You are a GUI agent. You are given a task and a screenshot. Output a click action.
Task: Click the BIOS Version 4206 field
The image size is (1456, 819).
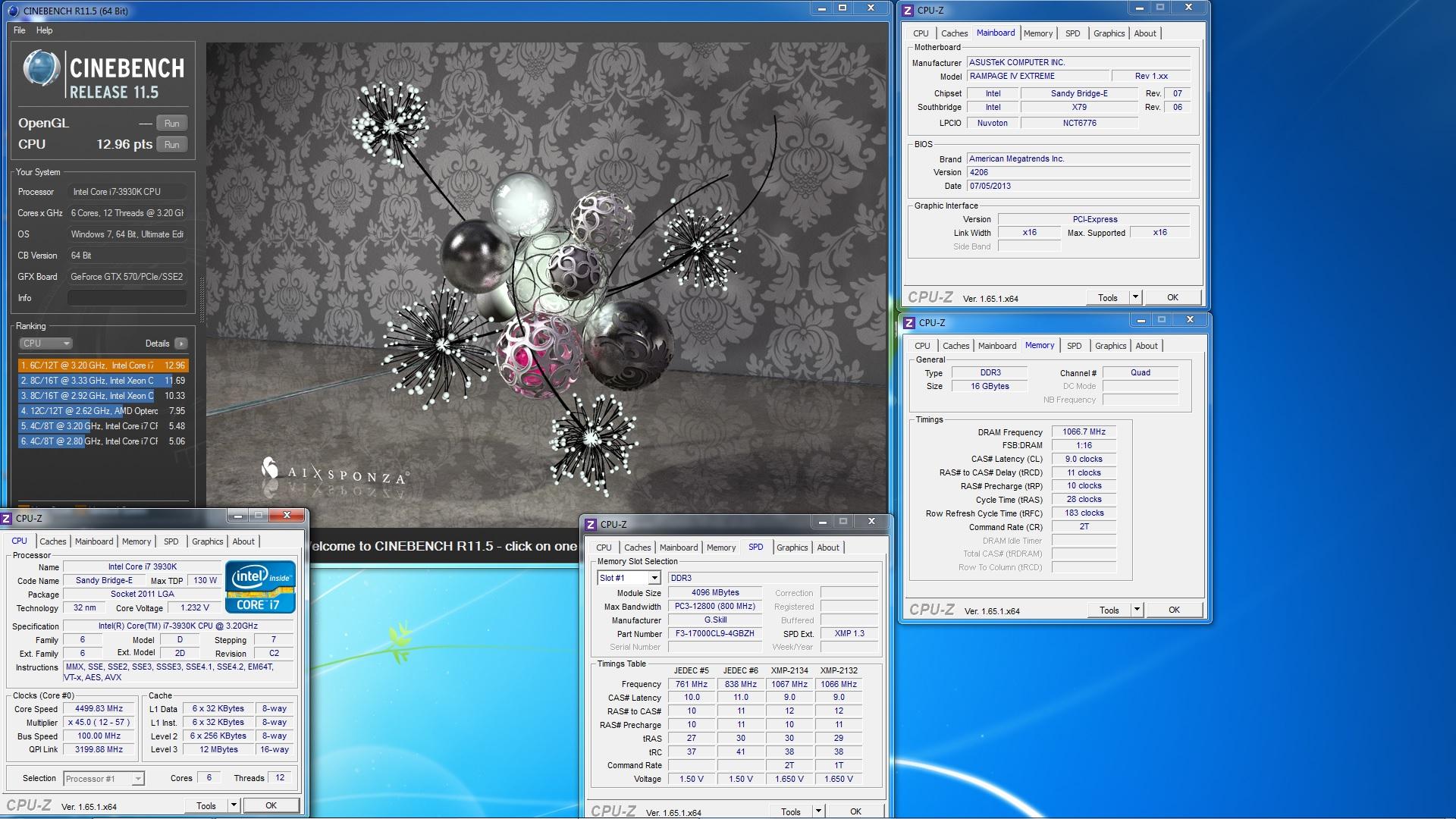pos(1078,173)
